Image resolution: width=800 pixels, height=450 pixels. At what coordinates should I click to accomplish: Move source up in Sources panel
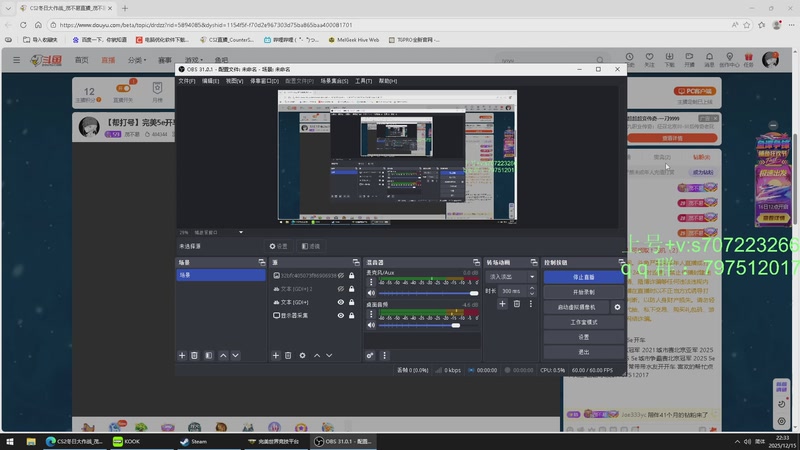[317, 355]
